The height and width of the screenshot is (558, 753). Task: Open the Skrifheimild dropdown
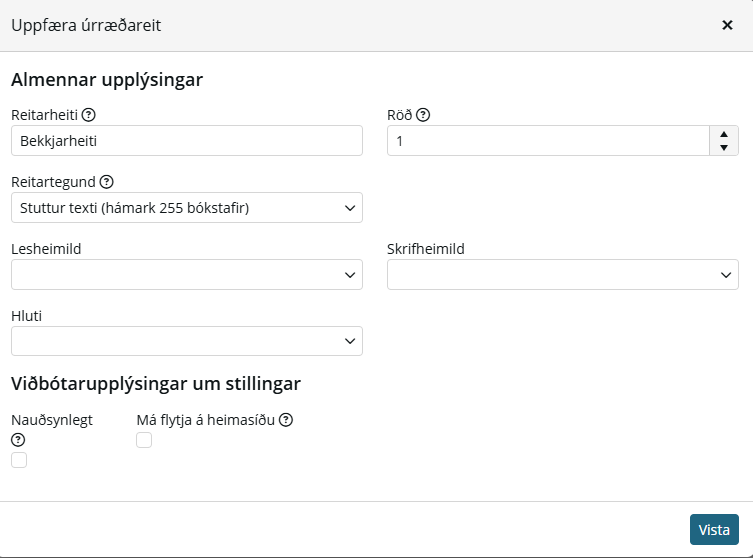tap(563, 275)
